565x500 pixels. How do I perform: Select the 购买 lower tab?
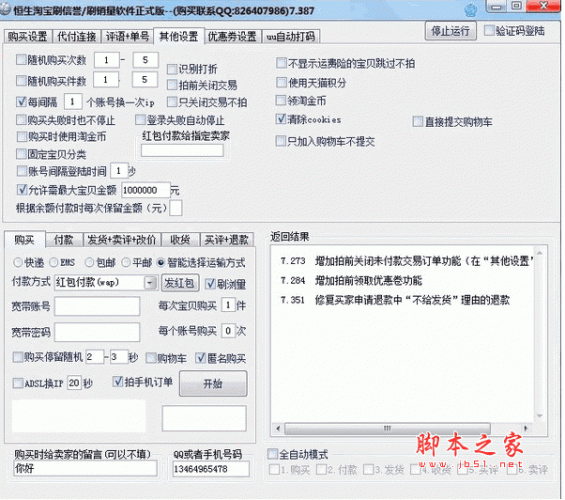click(x=25, y=240)
